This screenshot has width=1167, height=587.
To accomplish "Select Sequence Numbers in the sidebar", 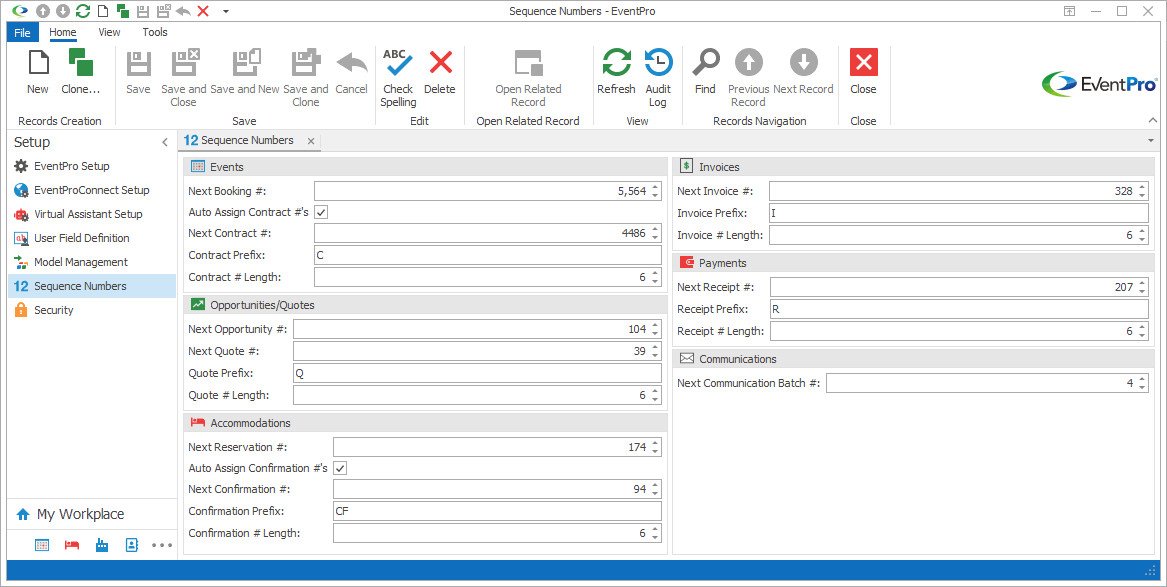I will (92, 286).
